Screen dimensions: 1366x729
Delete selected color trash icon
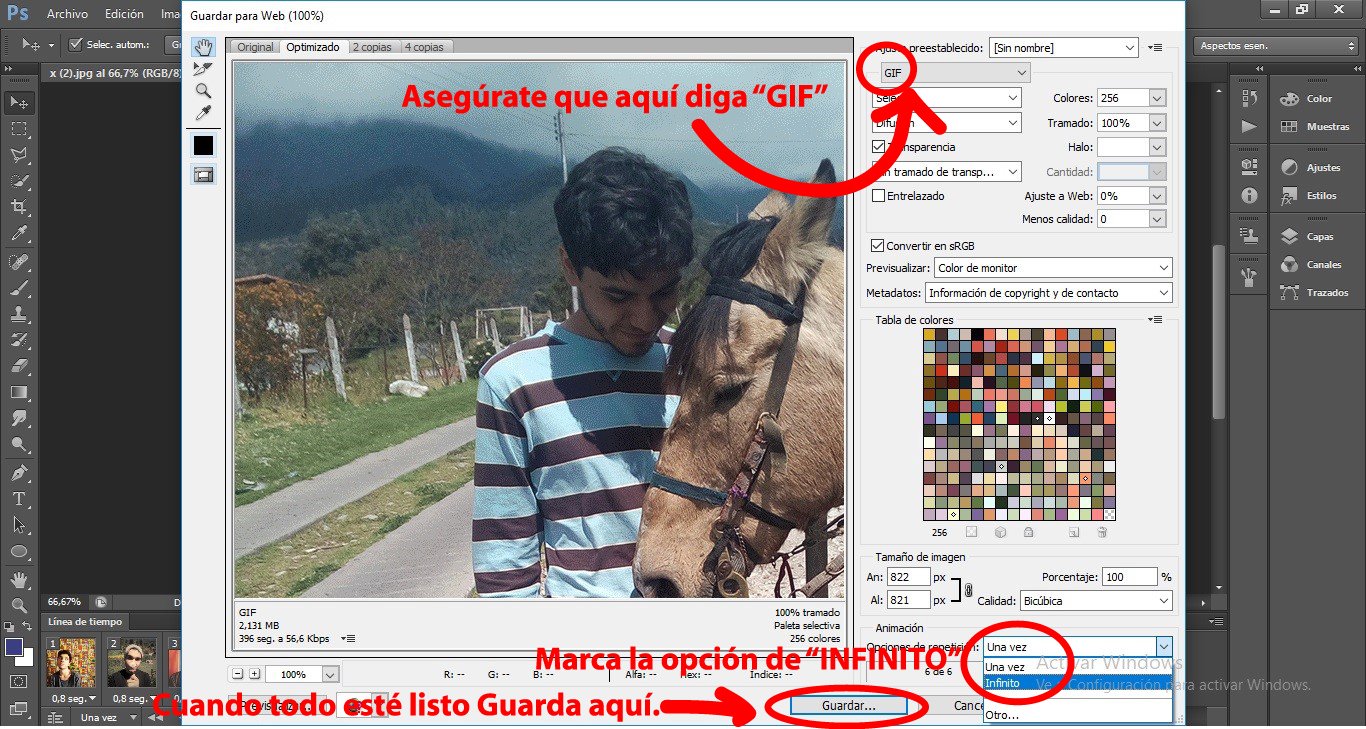click(1102, 533)
